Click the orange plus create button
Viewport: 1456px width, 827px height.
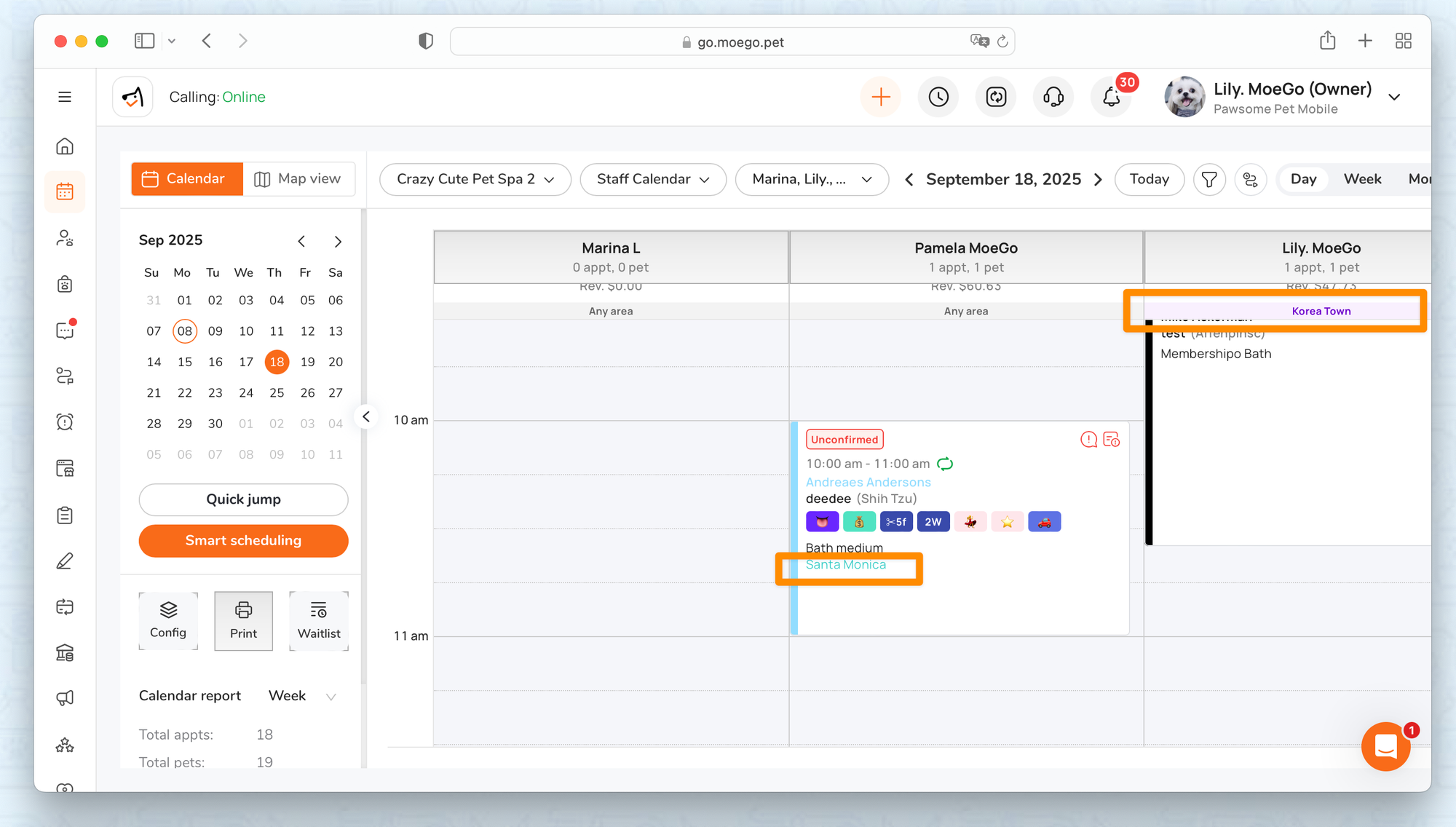(881, 97)
